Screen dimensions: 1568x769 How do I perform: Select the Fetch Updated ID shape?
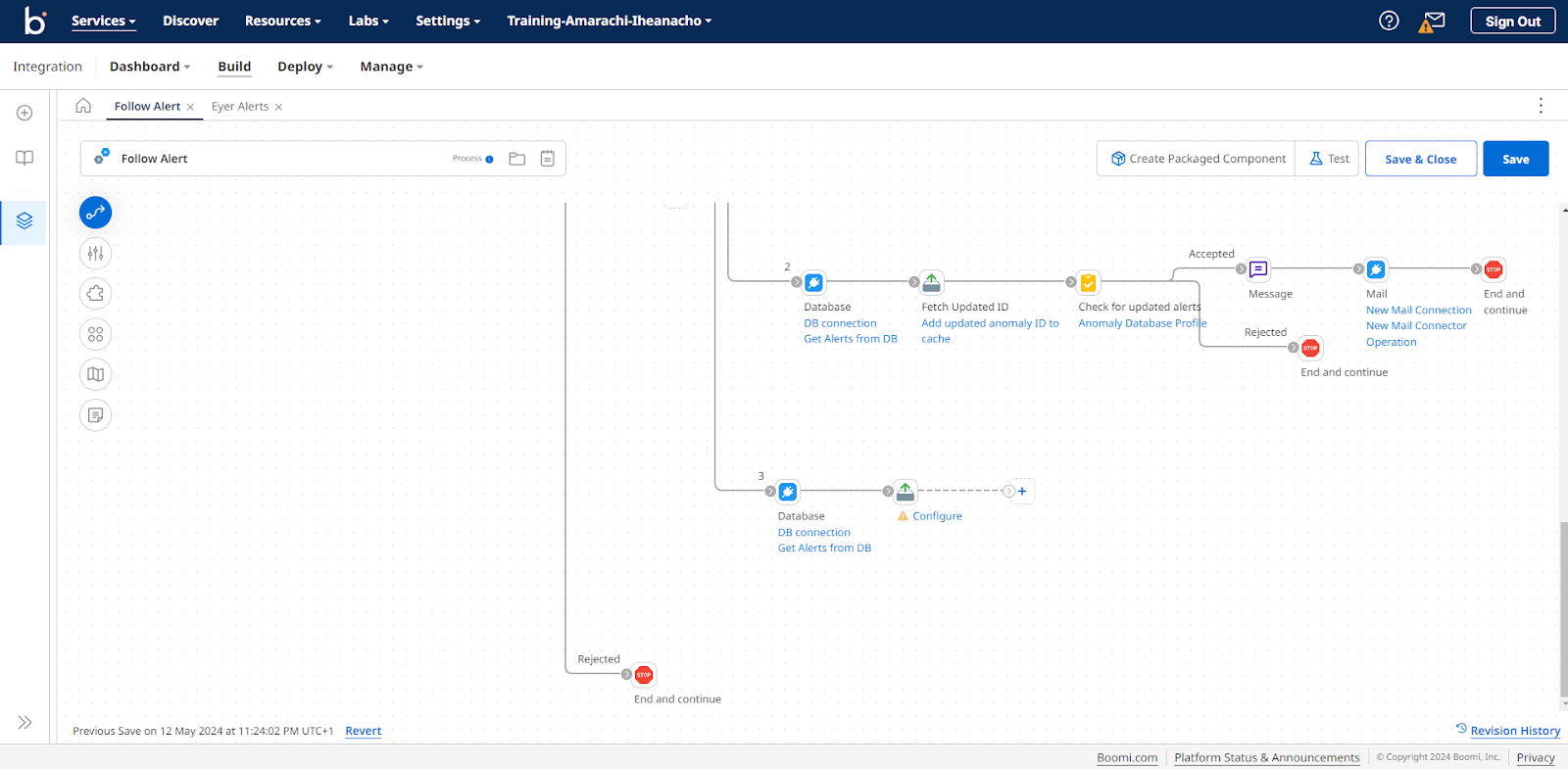coord(932,282)
